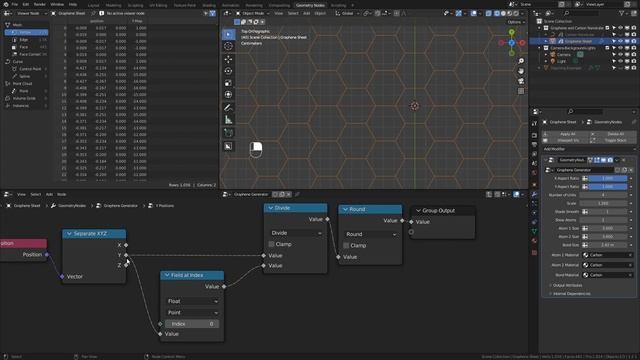Screen dimensions: 640x360
Task: Toggle visibility eye for Light object
Action: tap(620, 61)
